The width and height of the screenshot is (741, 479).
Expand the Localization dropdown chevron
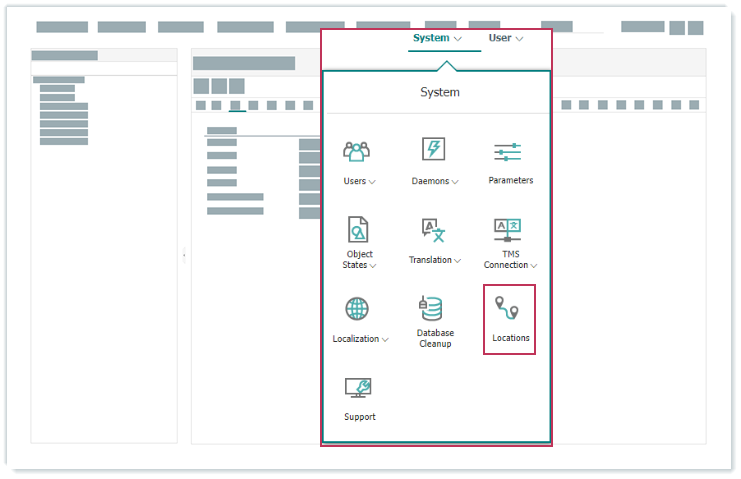click(385, 340)
